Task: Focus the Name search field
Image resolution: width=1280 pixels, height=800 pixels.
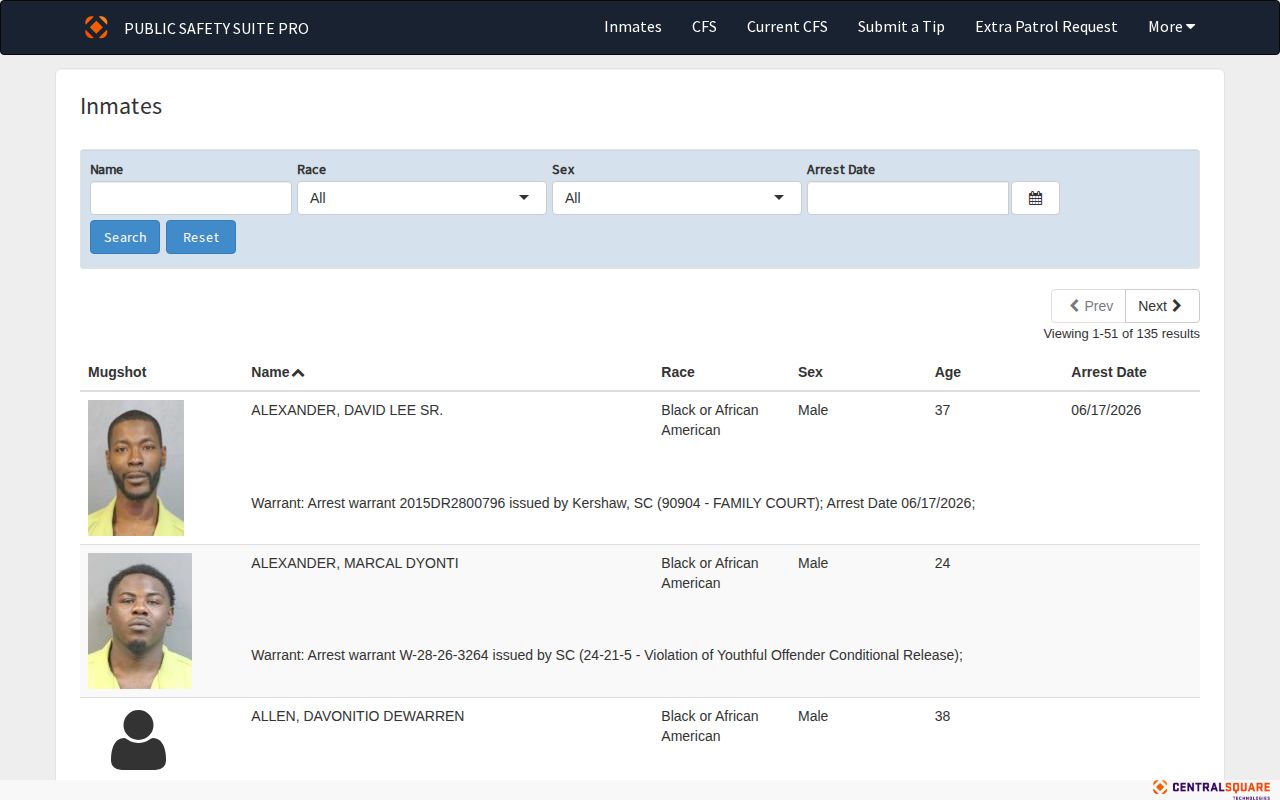Action: click(191, 198)
